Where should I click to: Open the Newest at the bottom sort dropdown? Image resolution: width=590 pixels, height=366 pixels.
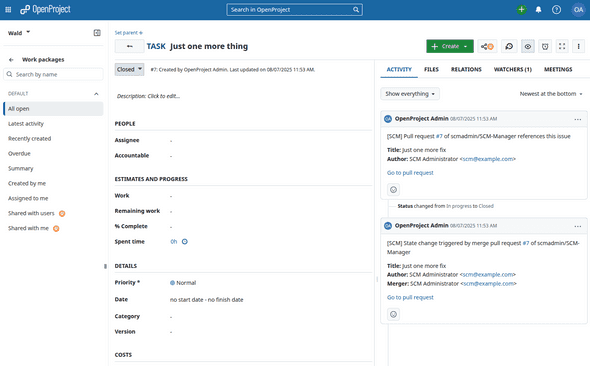pyautogui.click(x=551, y=94)
